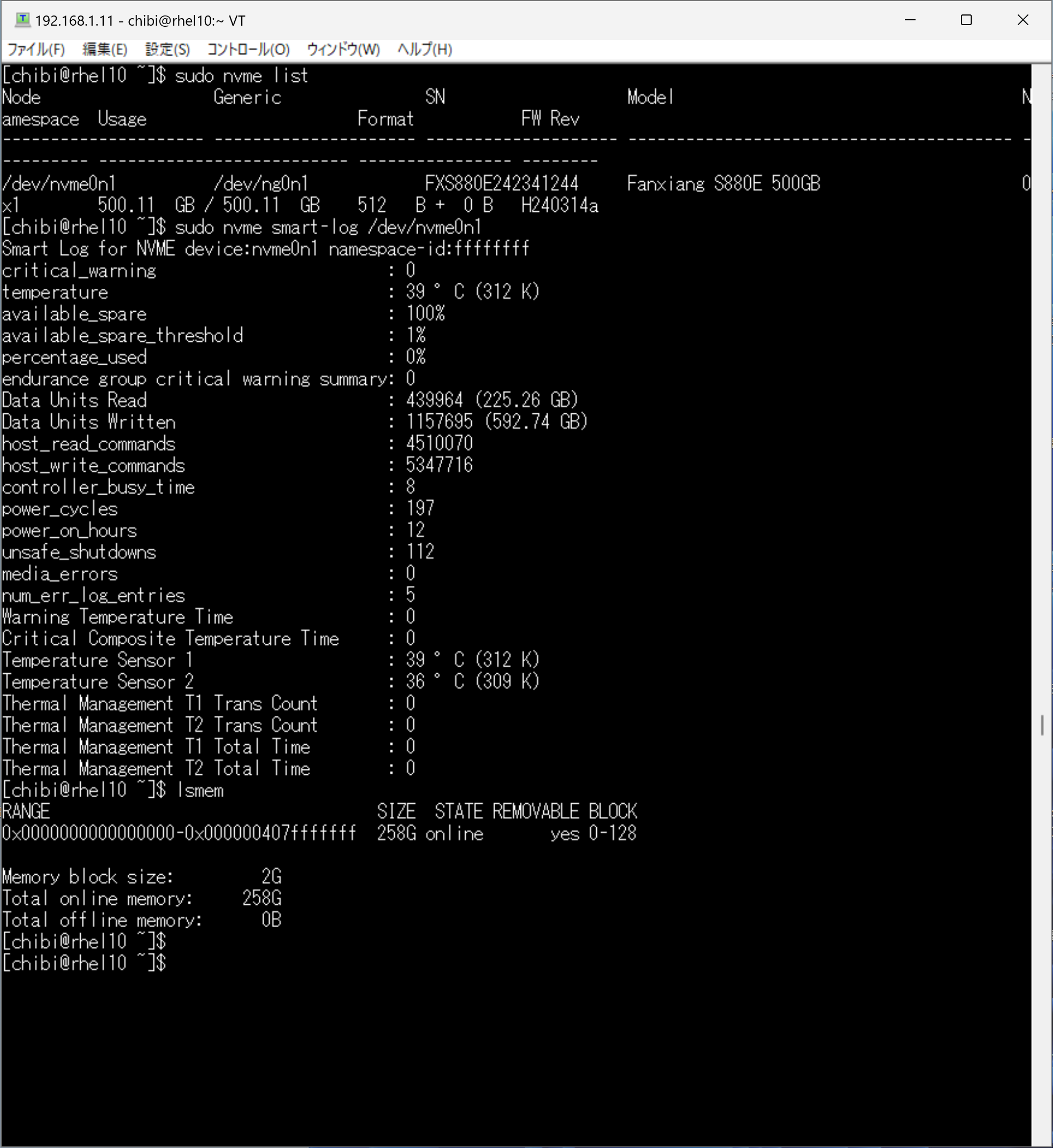Close the Tera Term window
The image size is (1053, 1148).
(x=1023, y=20)
